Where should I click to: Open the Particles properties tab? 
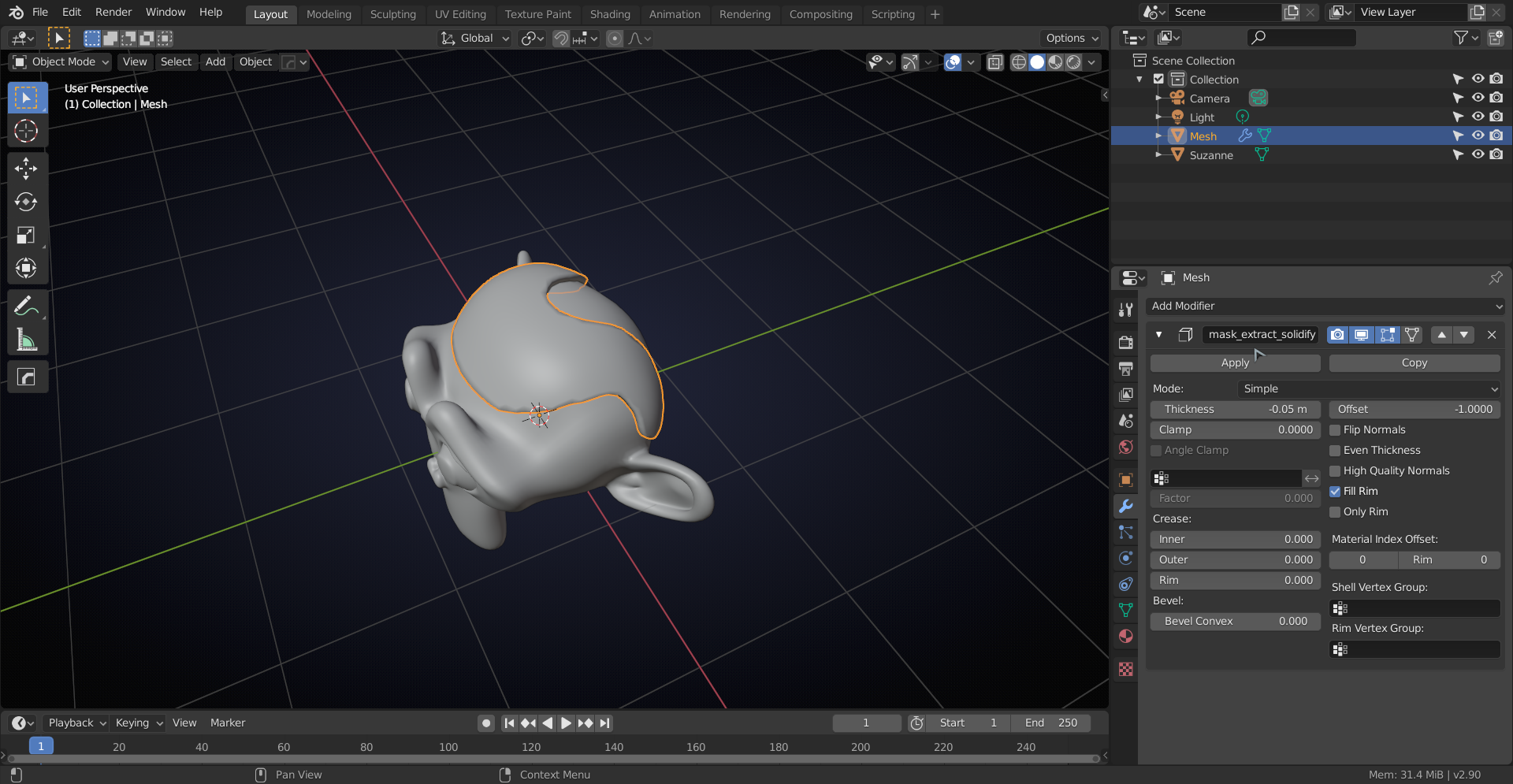1126,532
